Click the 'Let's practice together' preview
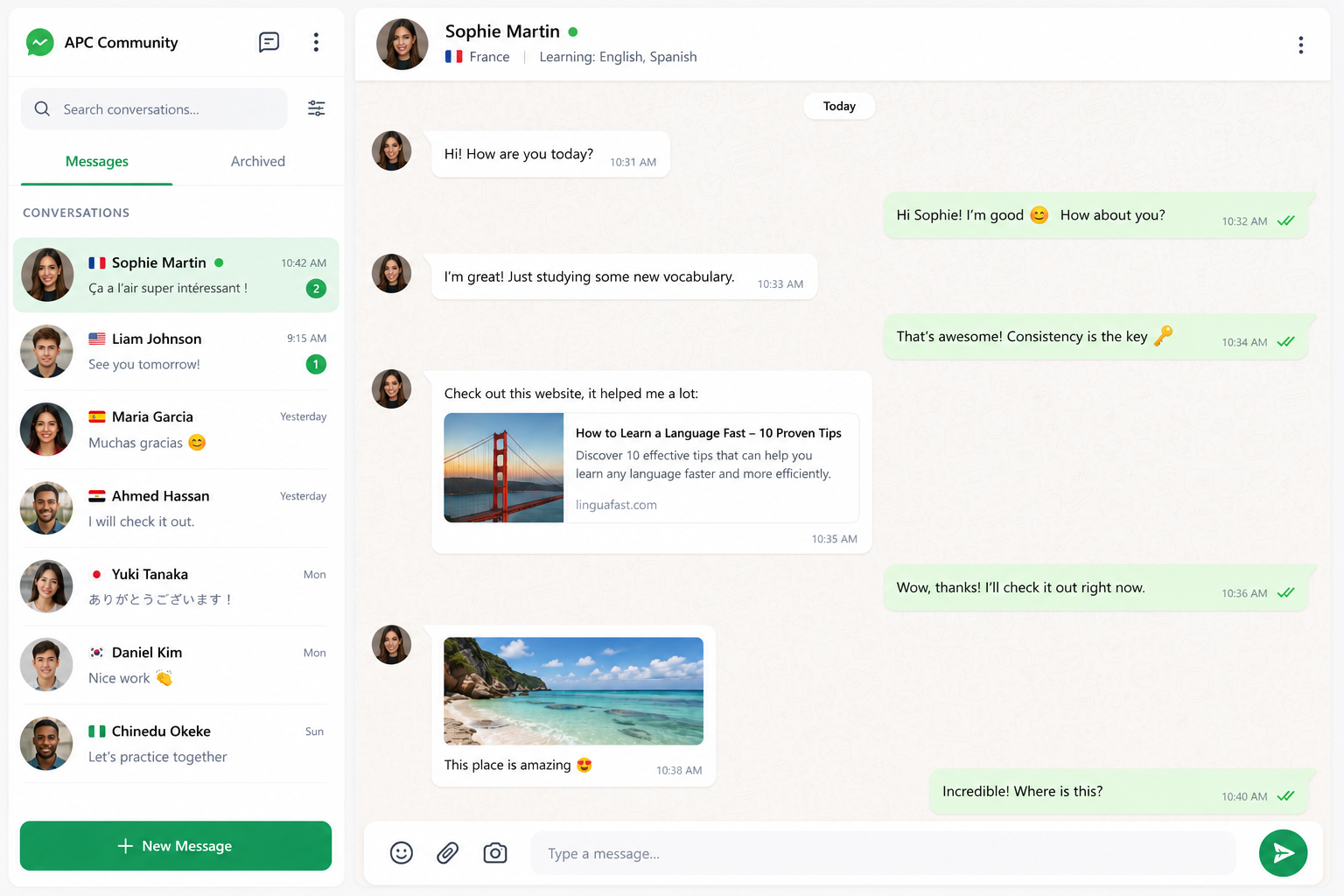1344x896 pixels. click(157, 757)
